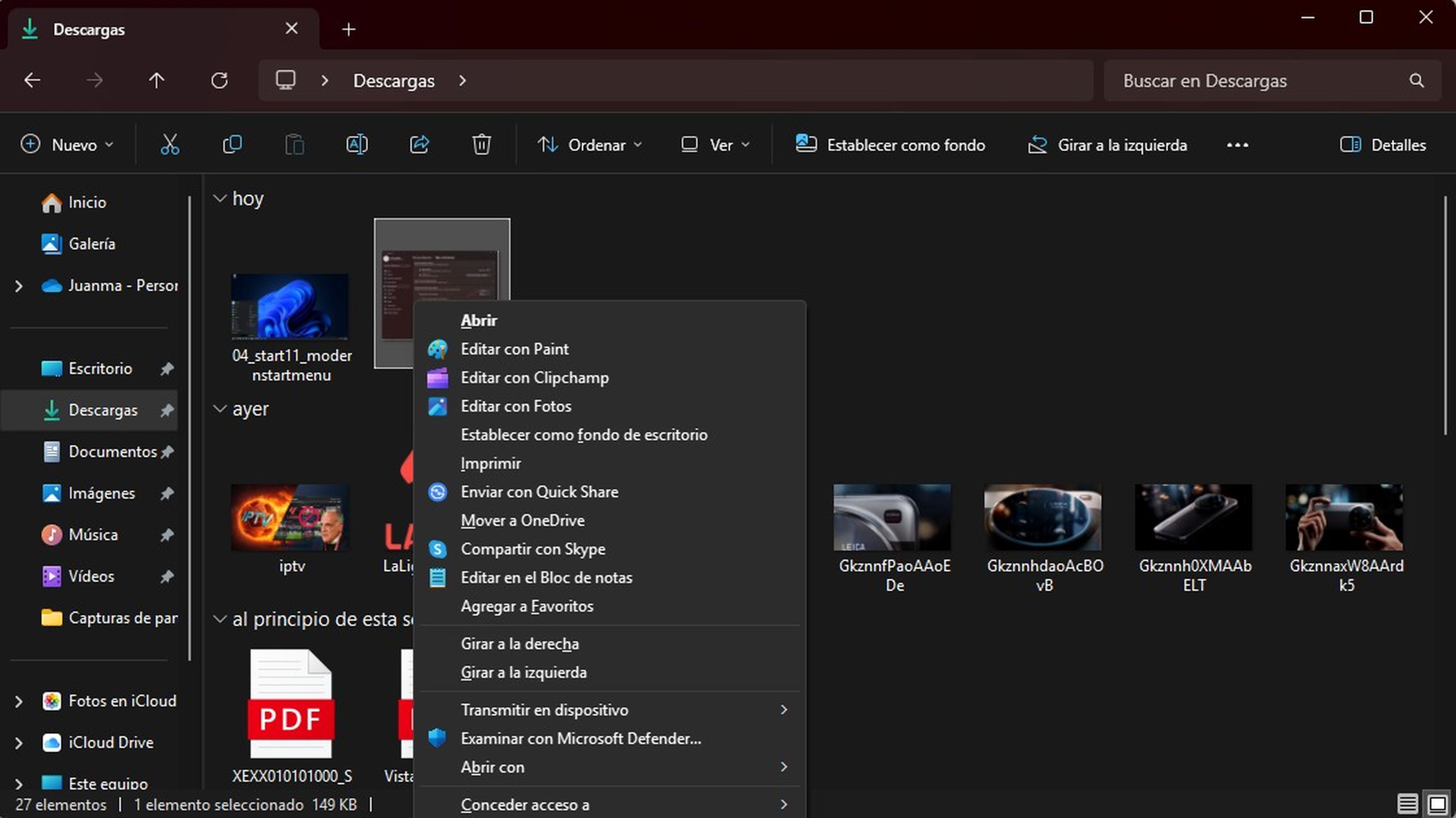
Task: Open the Nuevo dropdown
Action: click(67, 145)
